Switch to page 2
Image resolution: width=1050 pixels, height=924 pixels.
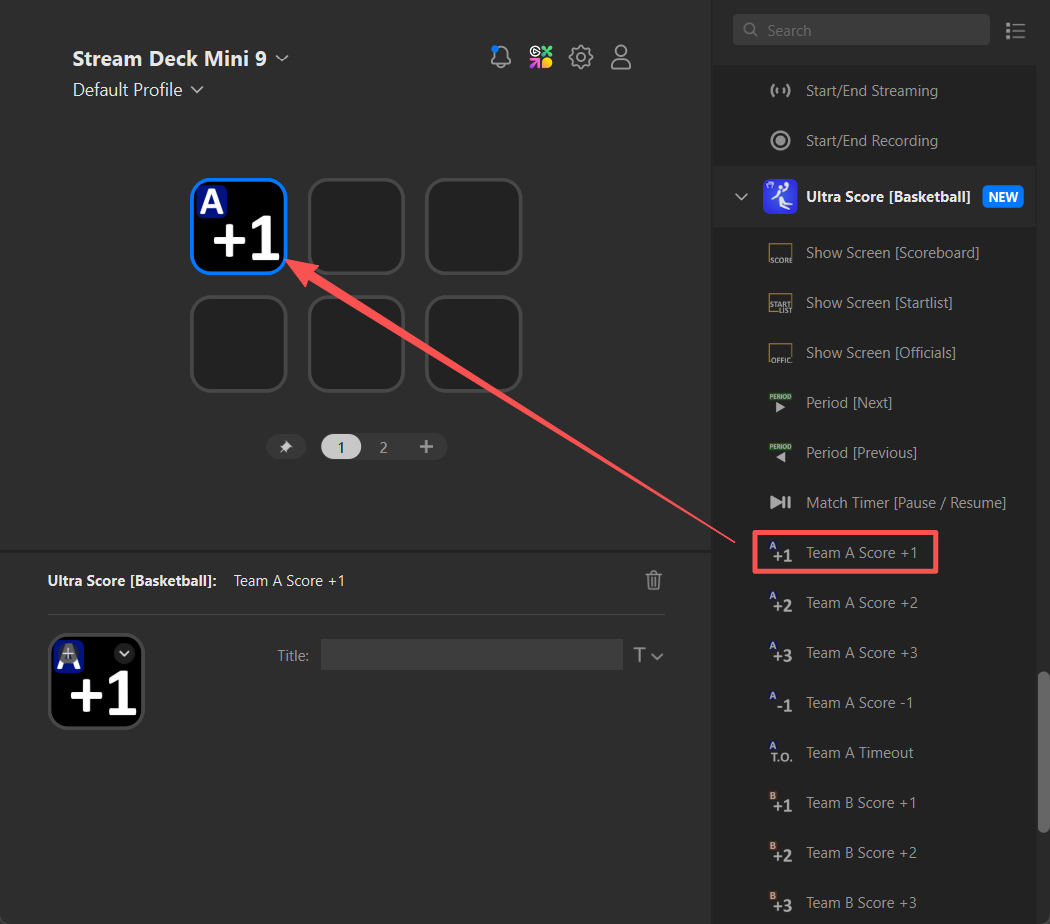(383, 446)
